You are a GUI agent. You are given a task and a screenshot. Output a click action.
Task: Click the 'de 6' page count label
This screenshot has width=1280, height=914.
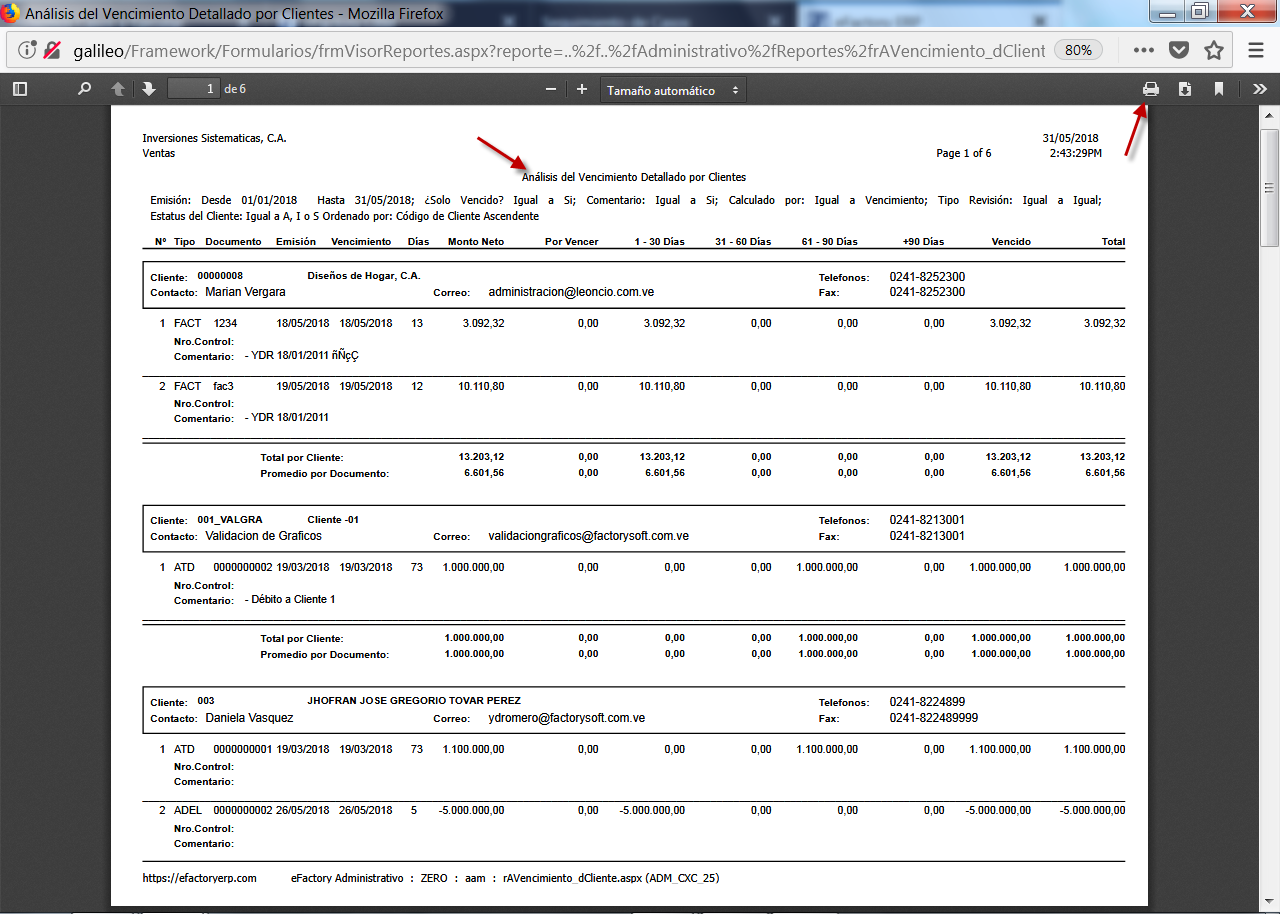[x=235, y=89]
